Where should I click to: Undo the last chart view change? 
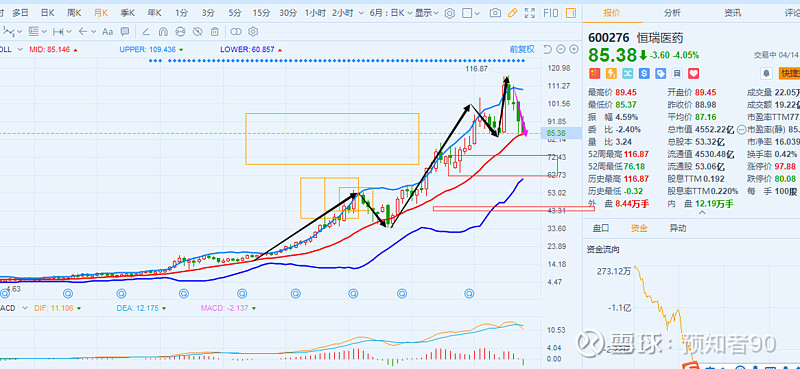(547, 49)
